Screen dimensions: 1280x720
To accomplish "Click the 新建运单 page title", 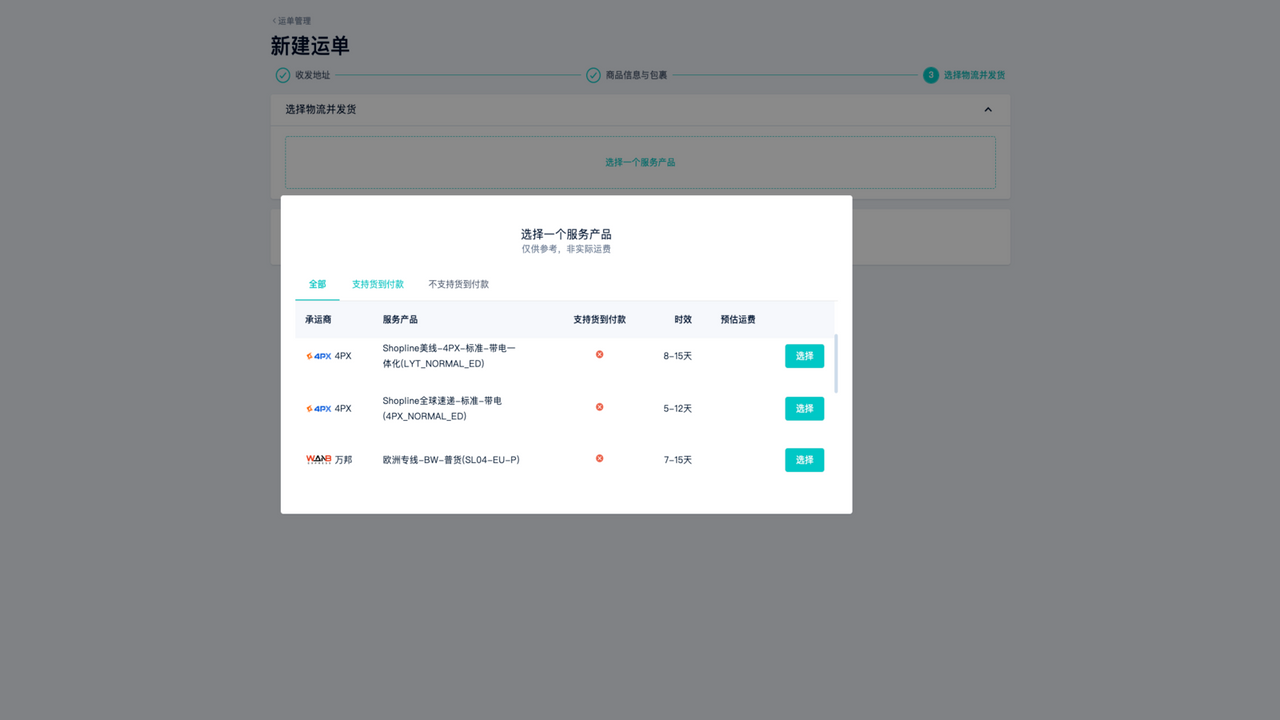I will click(x=310, y=46).
